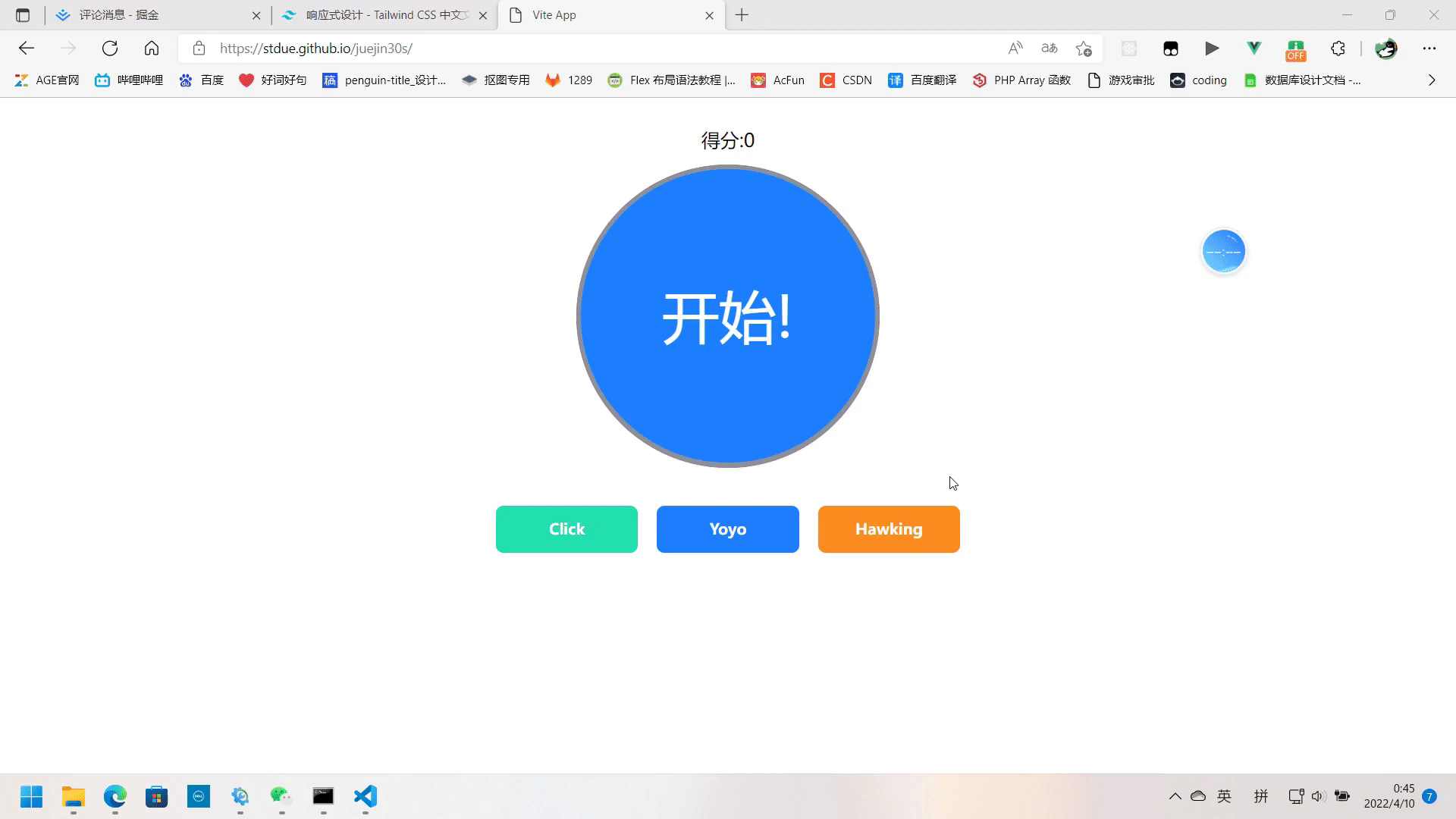Open the tab actions menu icon
Viewport: 1456px width, 819px height.
click(x=23, y=15)
